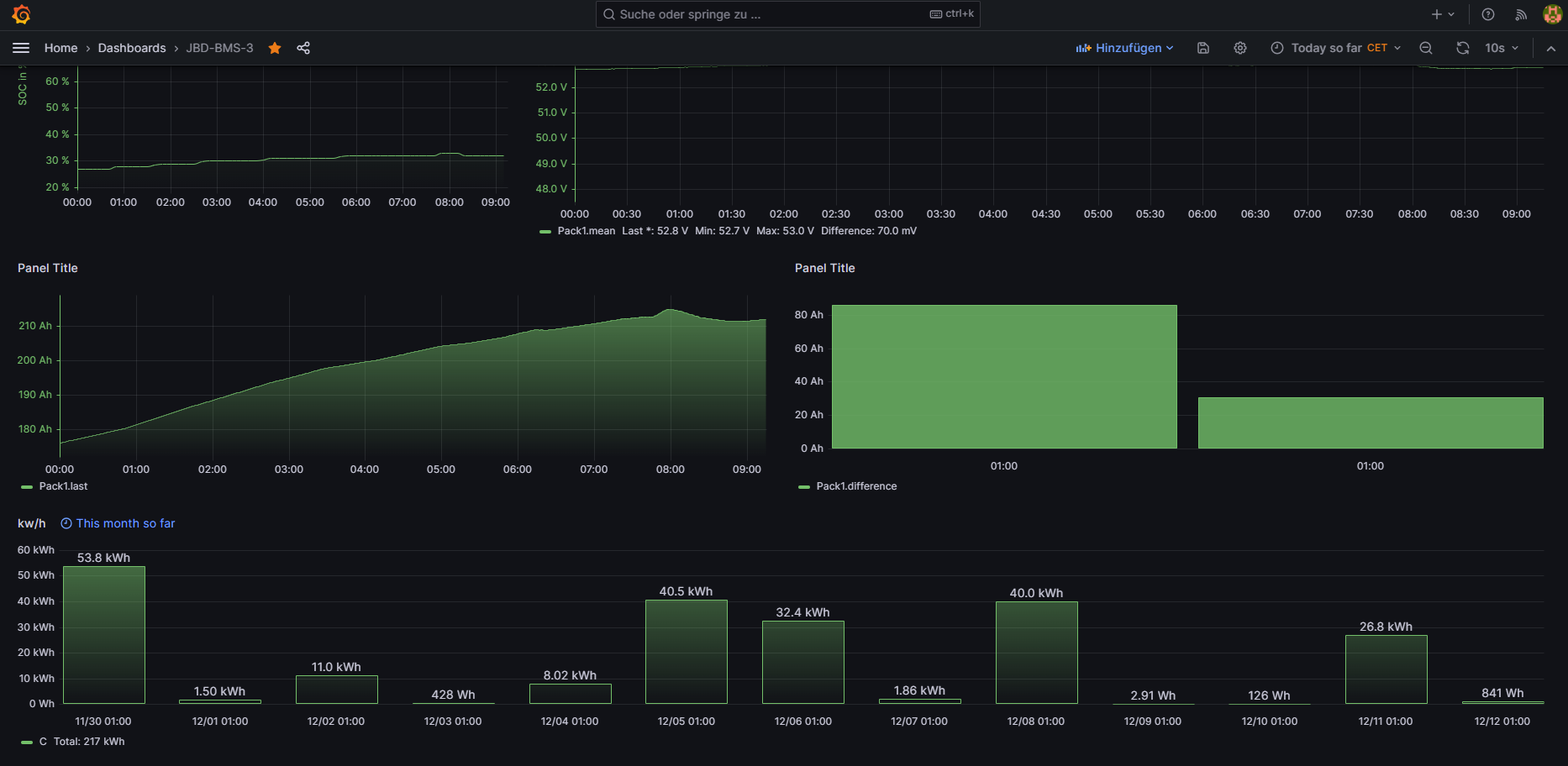This screenshot has width=1568, height=766.
Task: Expand the Hinzufügen dropdown
Action: [x=1124, y=48]
